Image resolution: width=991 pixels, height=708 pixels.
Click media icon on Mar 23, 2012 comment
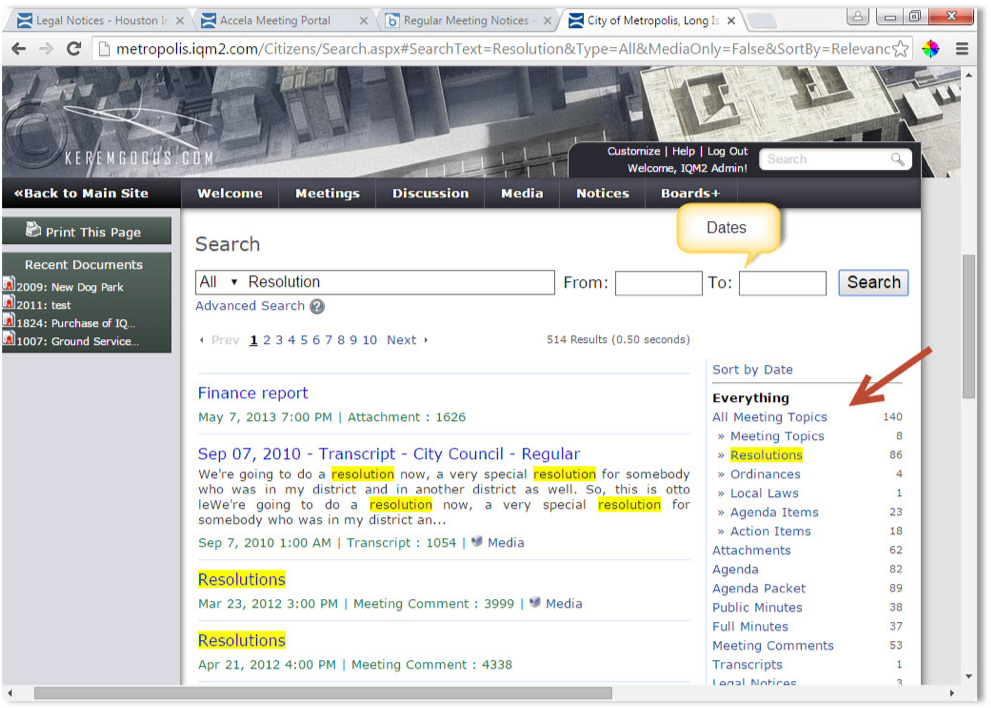click(535, 602)
